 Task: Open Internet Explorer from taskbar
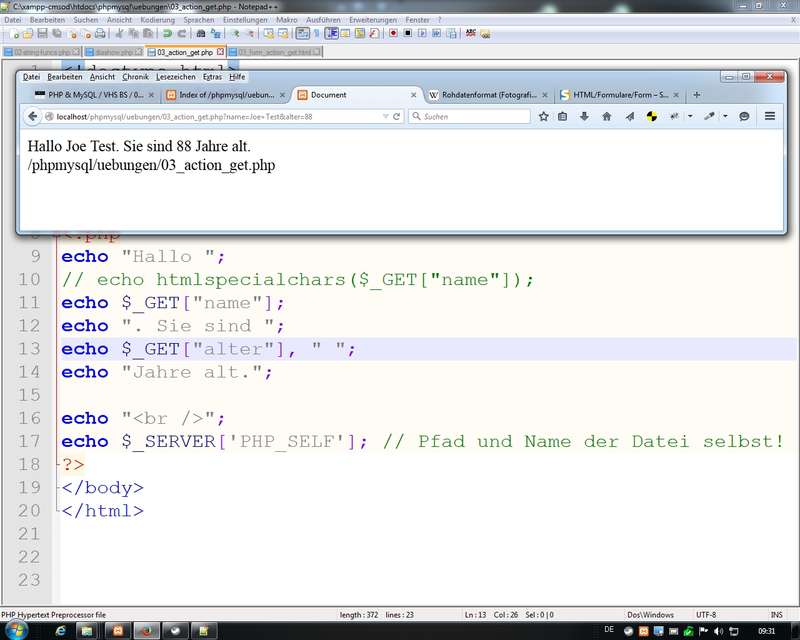(61, 631)
